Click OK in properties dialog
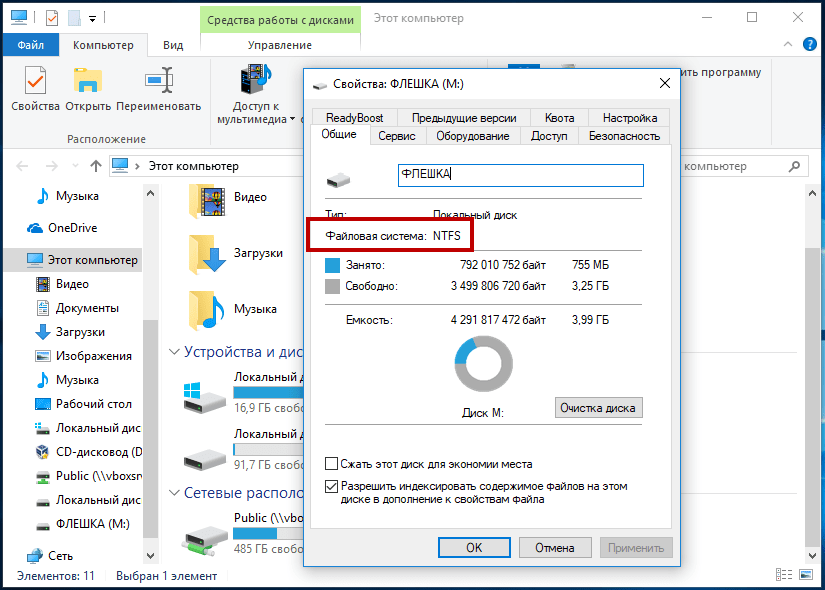Screen dimensions: 825x590 click(474, 547)
